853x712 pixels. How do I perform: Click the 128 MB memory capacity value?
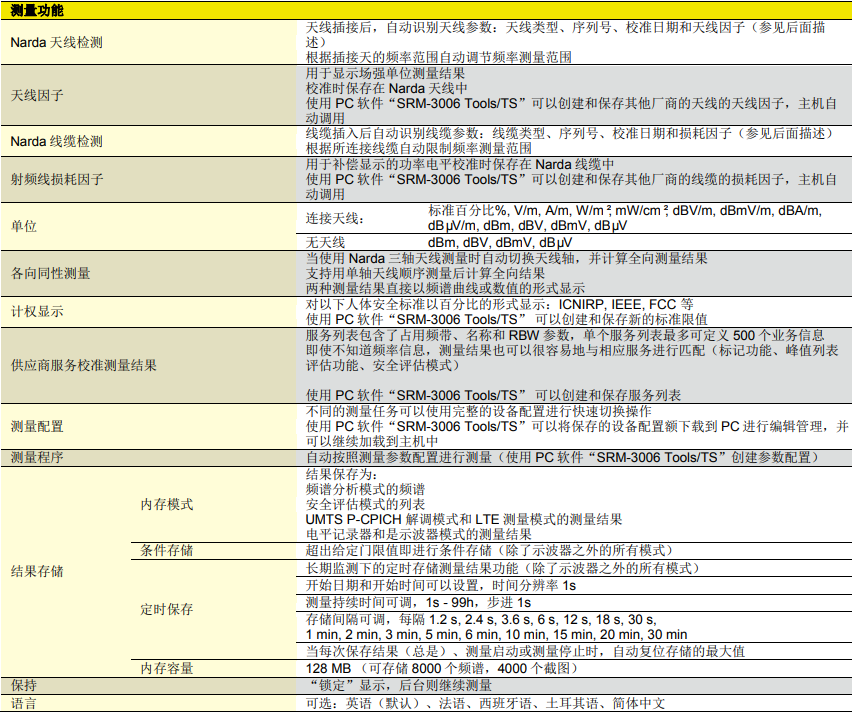(x=329, y=668)
